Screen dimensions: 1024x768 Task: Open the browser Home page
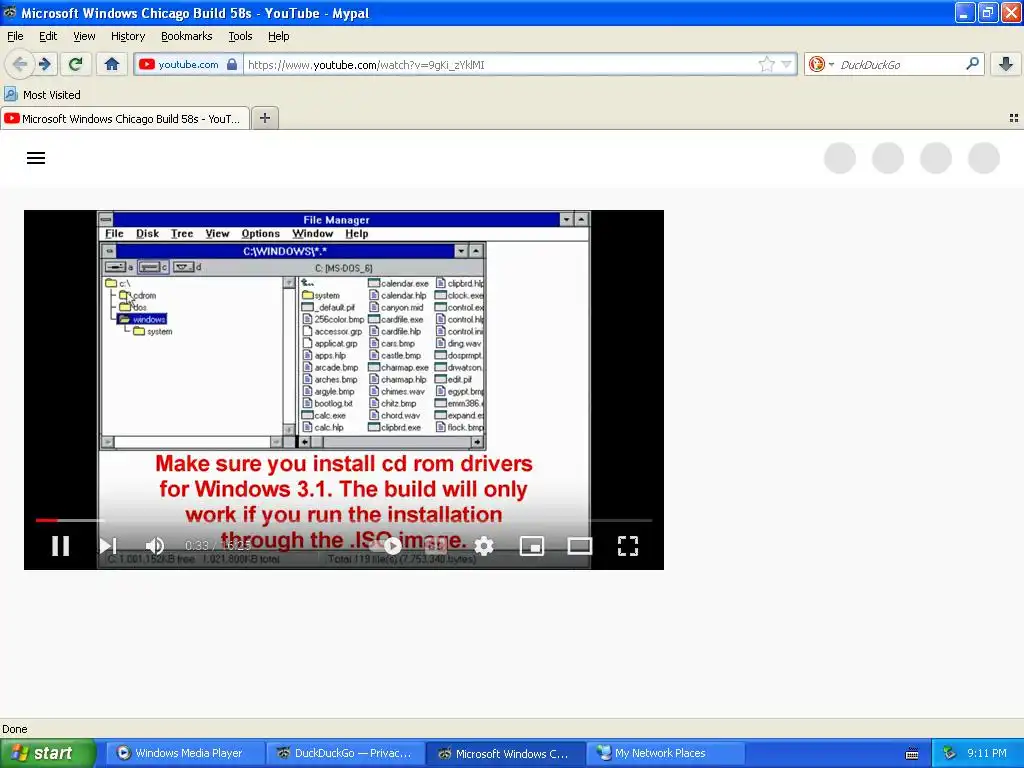pyautogui.click(x=112, y=64)
